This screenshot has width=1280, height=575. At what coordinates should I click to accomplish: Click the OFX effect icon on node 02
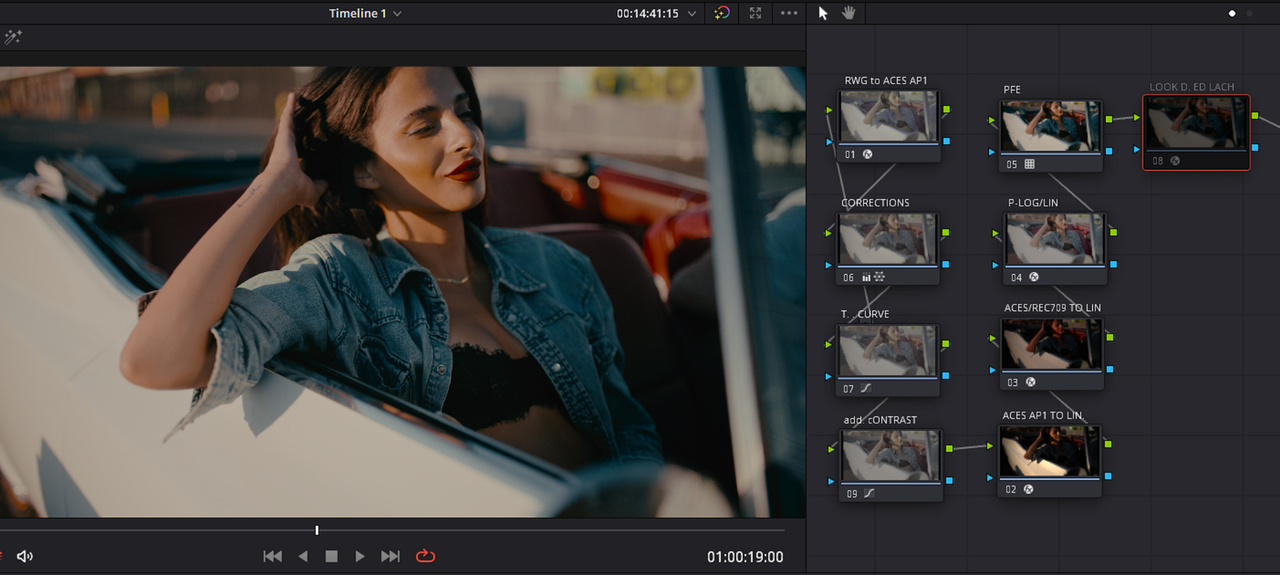coord(1028,489)
